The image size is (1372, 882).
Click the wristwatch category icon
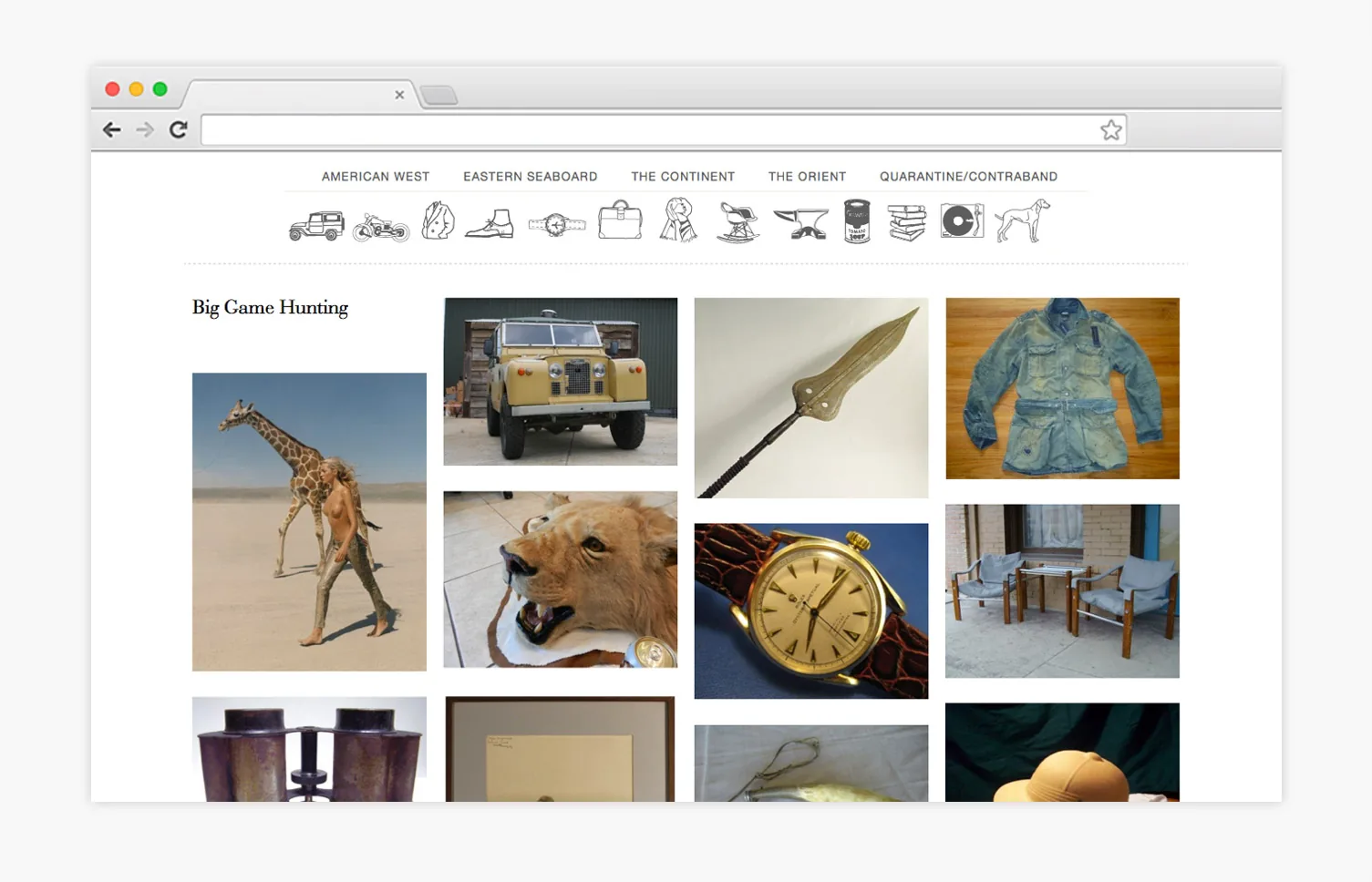(x=556, y=224)
